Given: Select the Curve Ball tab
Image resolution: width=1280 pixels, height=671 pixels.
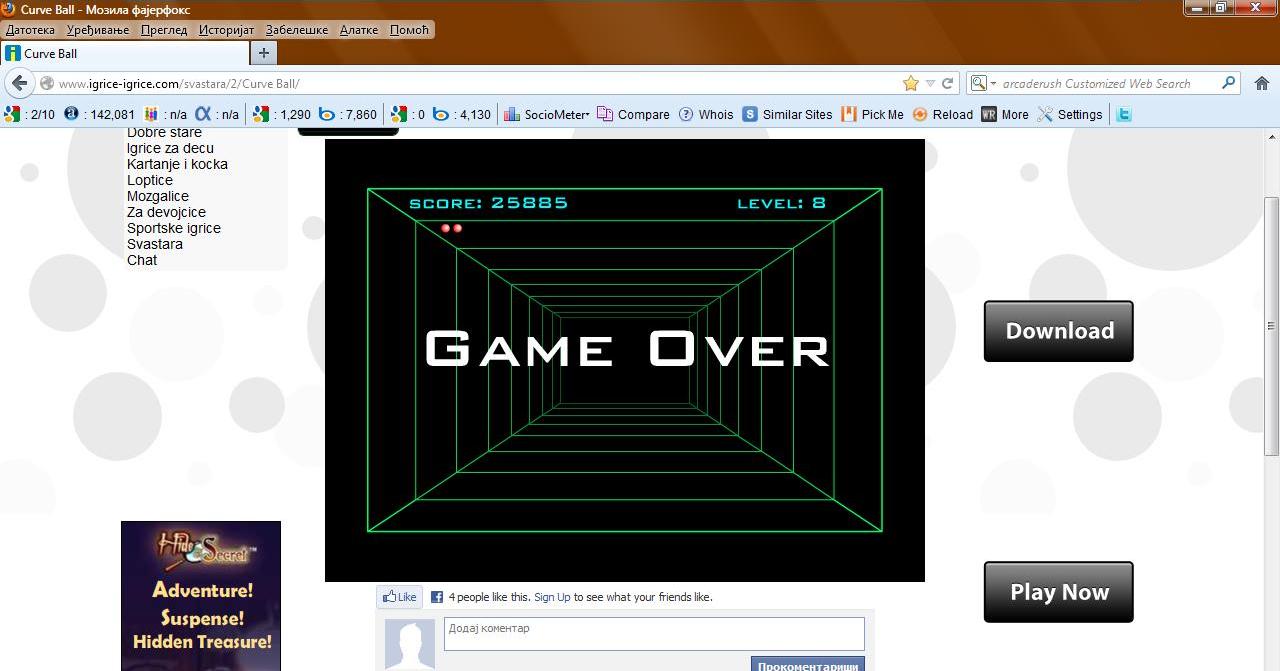Looking at the screenshot, I should [124, 53].
